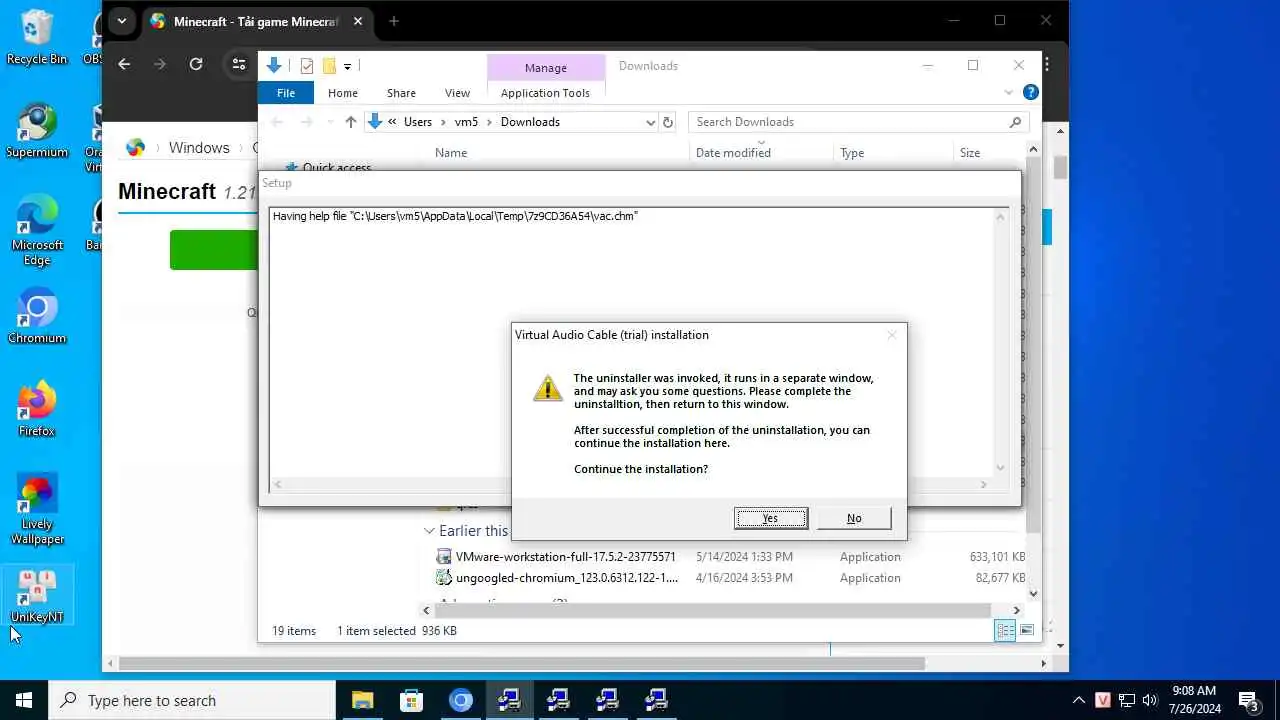The width and height of the screenshot is (1280, 720).
Task: Select the Manage contextual tab
Action: [546, 68]
